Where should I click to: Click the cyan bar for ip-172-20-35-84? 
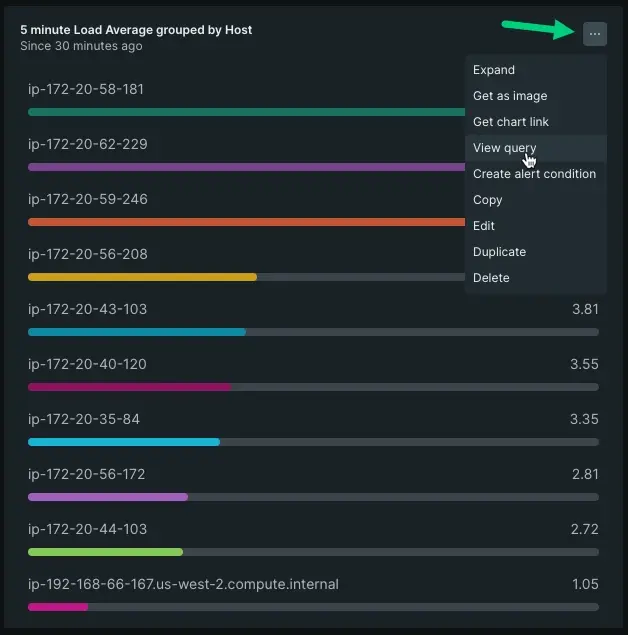(x=124, y=442)
